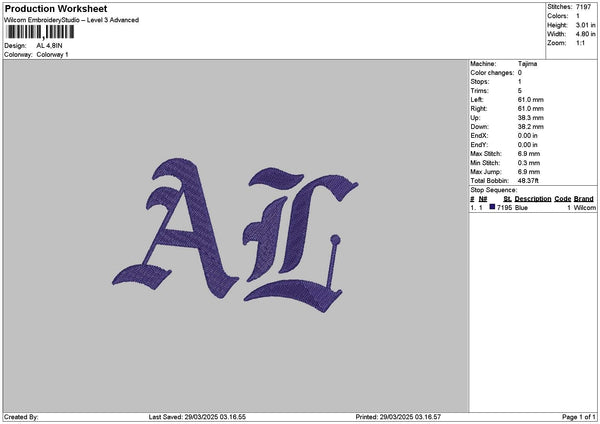The image size is (600, 424).
Task: Click the St. column header
Action: click(x=508, y=199)
